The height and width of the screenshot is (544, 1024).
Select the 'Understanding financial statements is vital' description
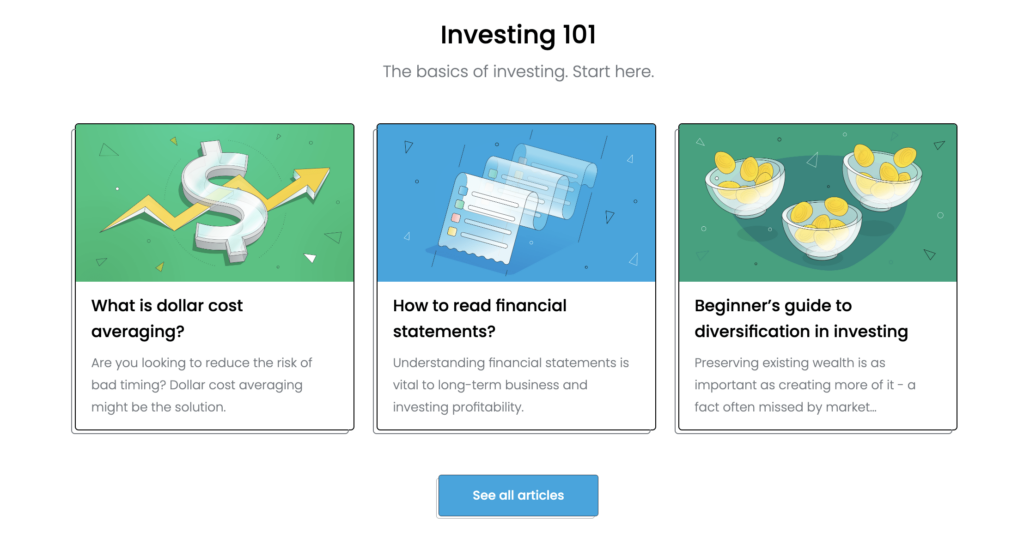pos(511,385)
